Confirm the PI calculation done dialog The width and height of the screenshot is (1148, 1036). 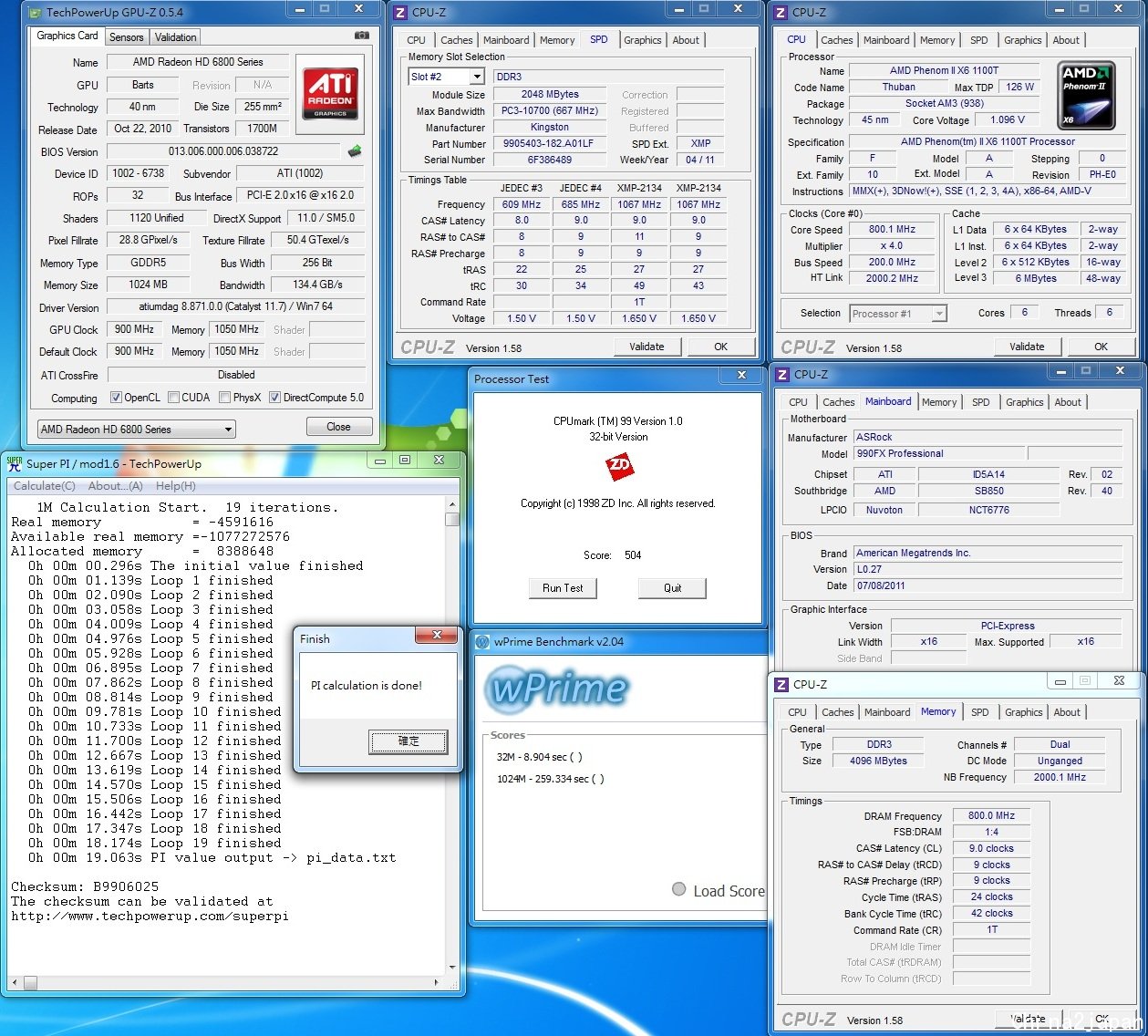coord(409,741)
